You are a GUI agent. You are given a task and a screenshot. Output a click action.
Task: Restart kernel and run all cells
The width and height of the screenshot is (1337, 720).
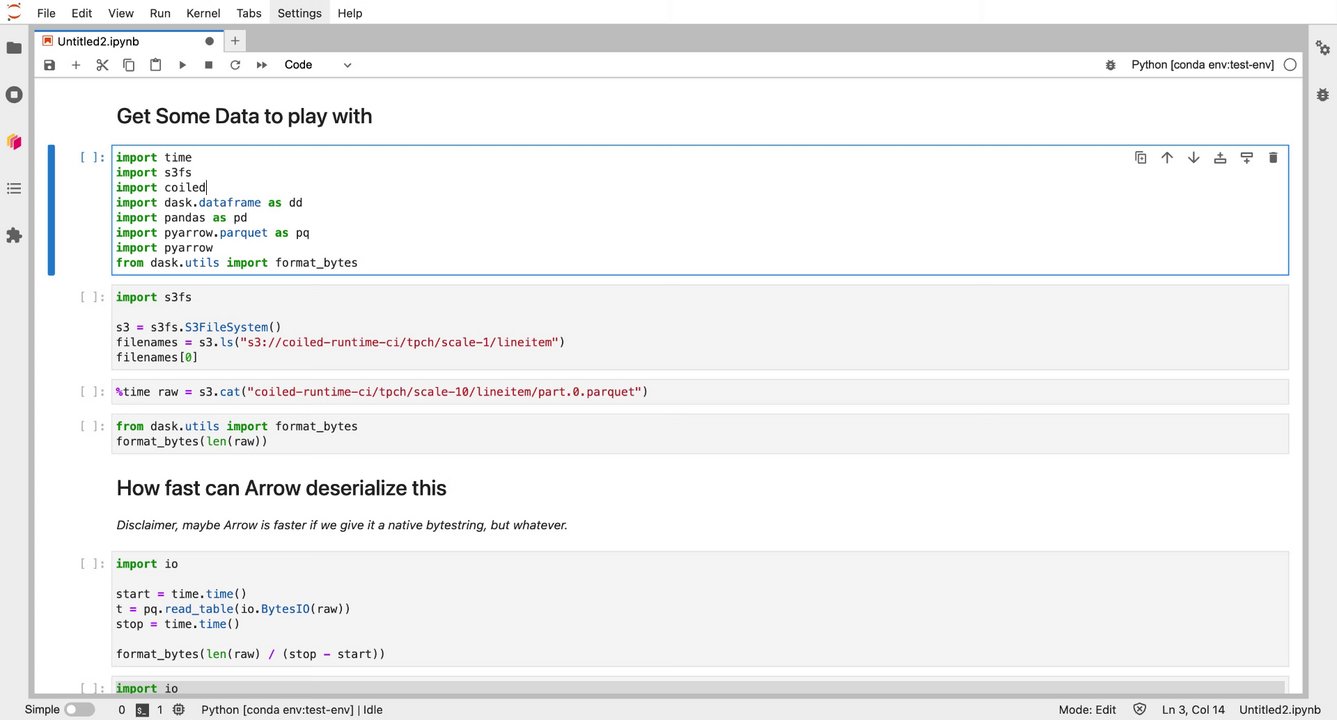click(x=262, y=65)
